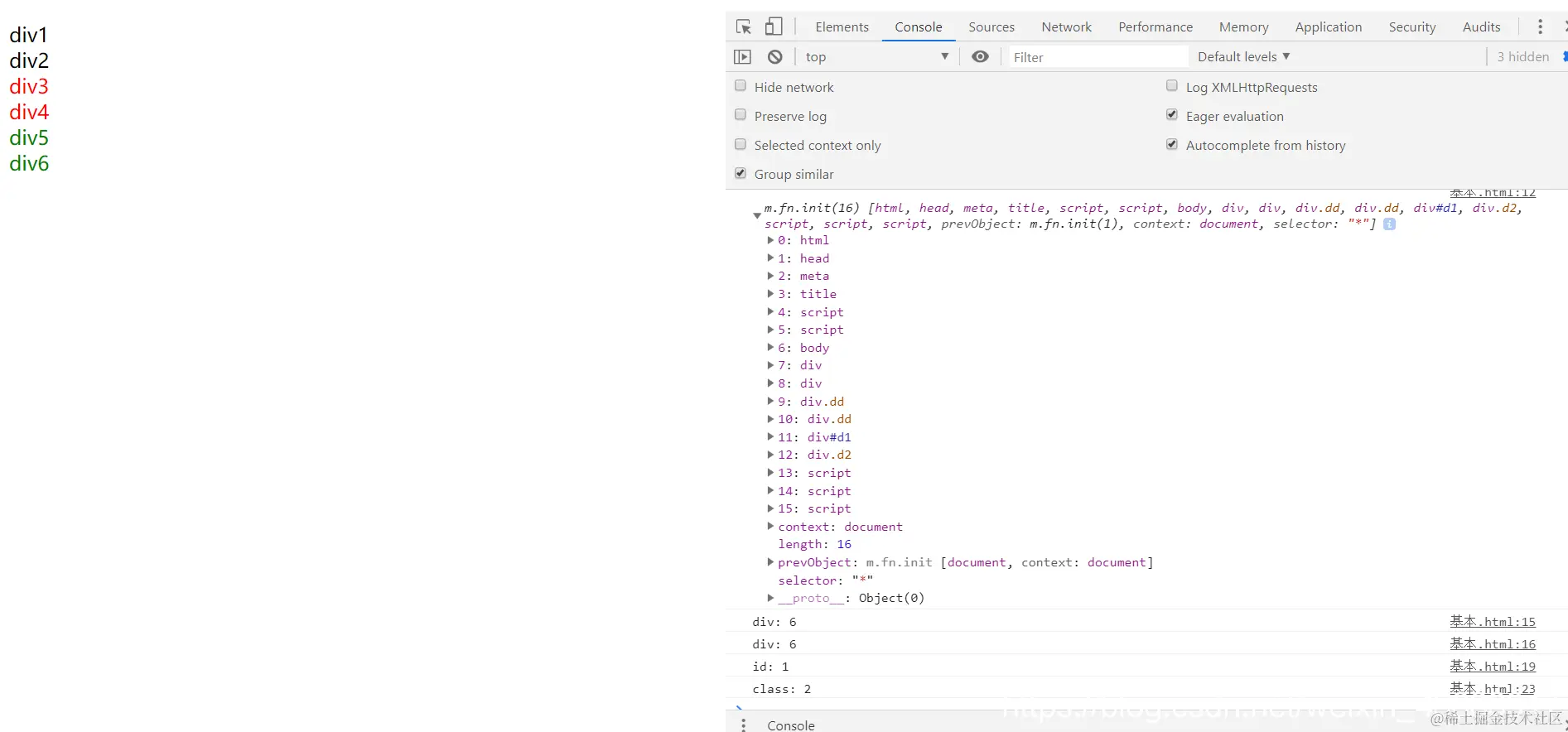Click the 'class: 2' console log row
1568x732 pixels.
[x=1146, y=688]
